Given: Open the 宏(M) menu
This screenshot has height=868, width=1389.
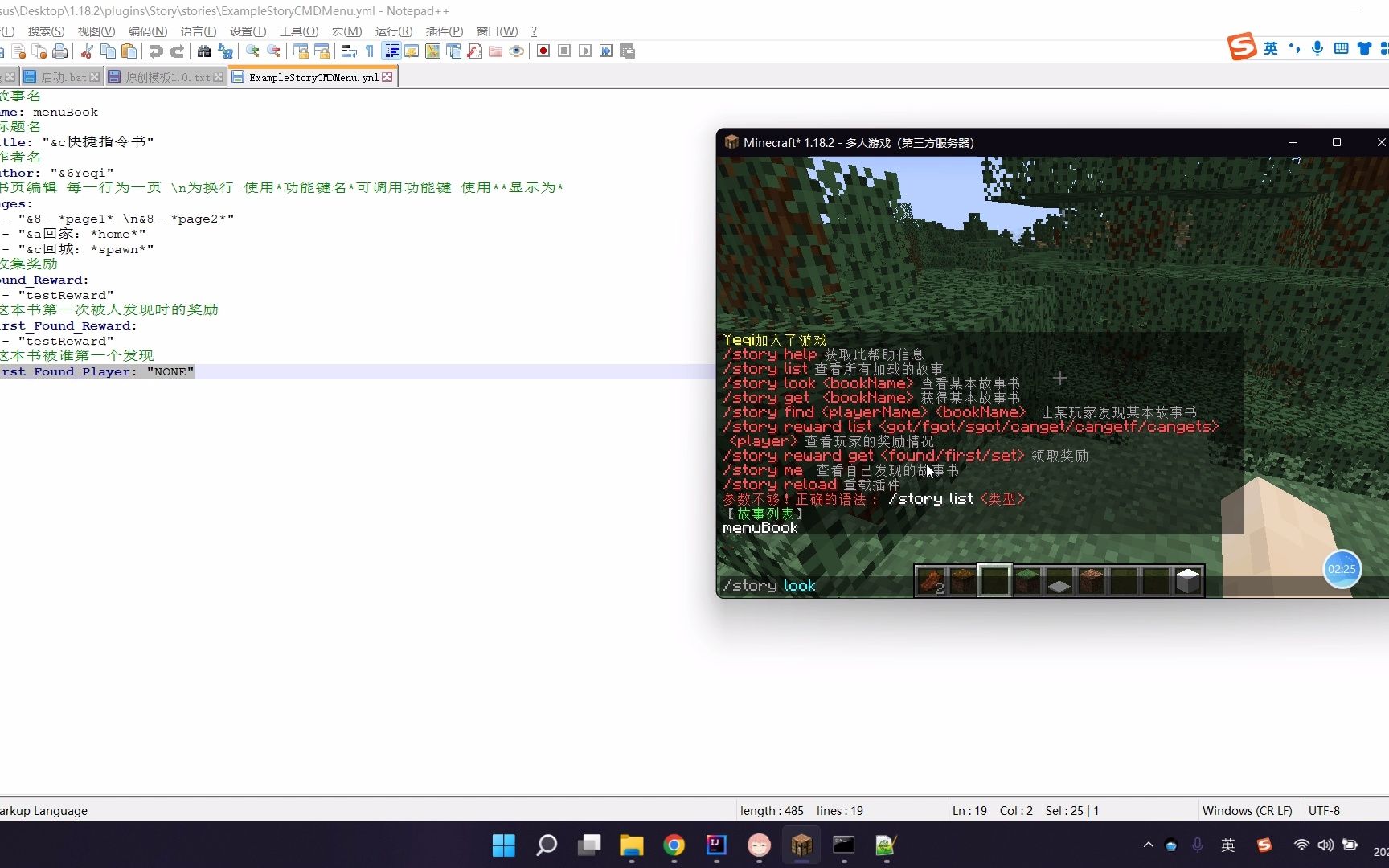Looking at the screenshot, I should pos(346,31).
